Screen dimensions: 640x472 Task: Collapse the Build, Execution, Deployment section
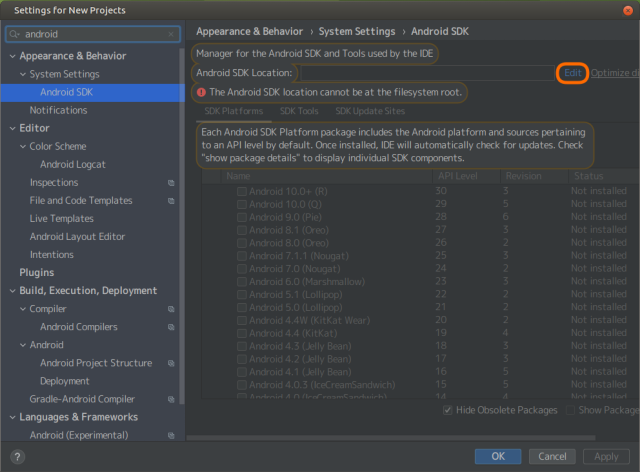click(x=11, y=291)
